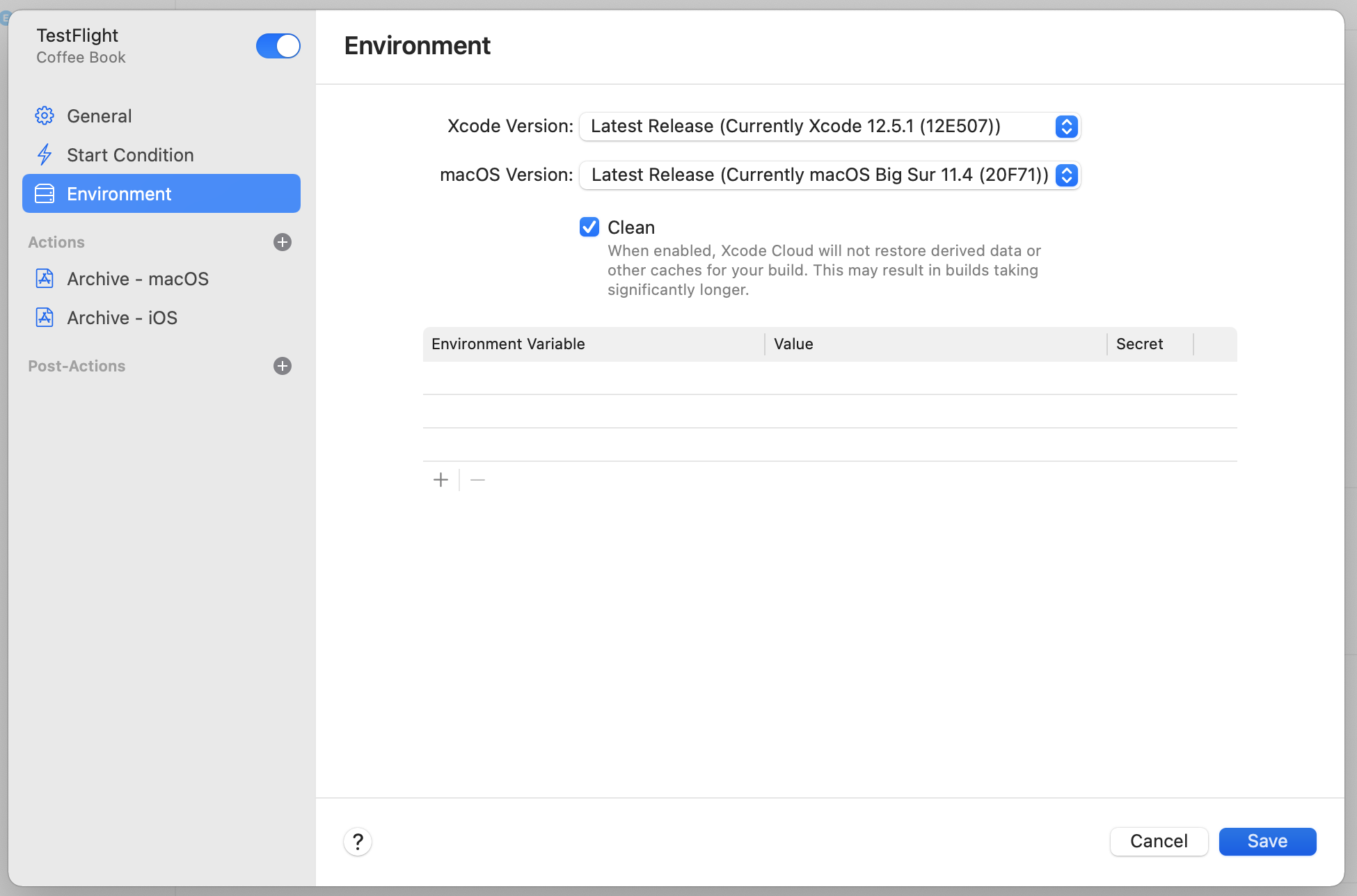This screenshot has width=1357, height=896.
Task: Select the Archive - macOS action
Action: point(138,278)
